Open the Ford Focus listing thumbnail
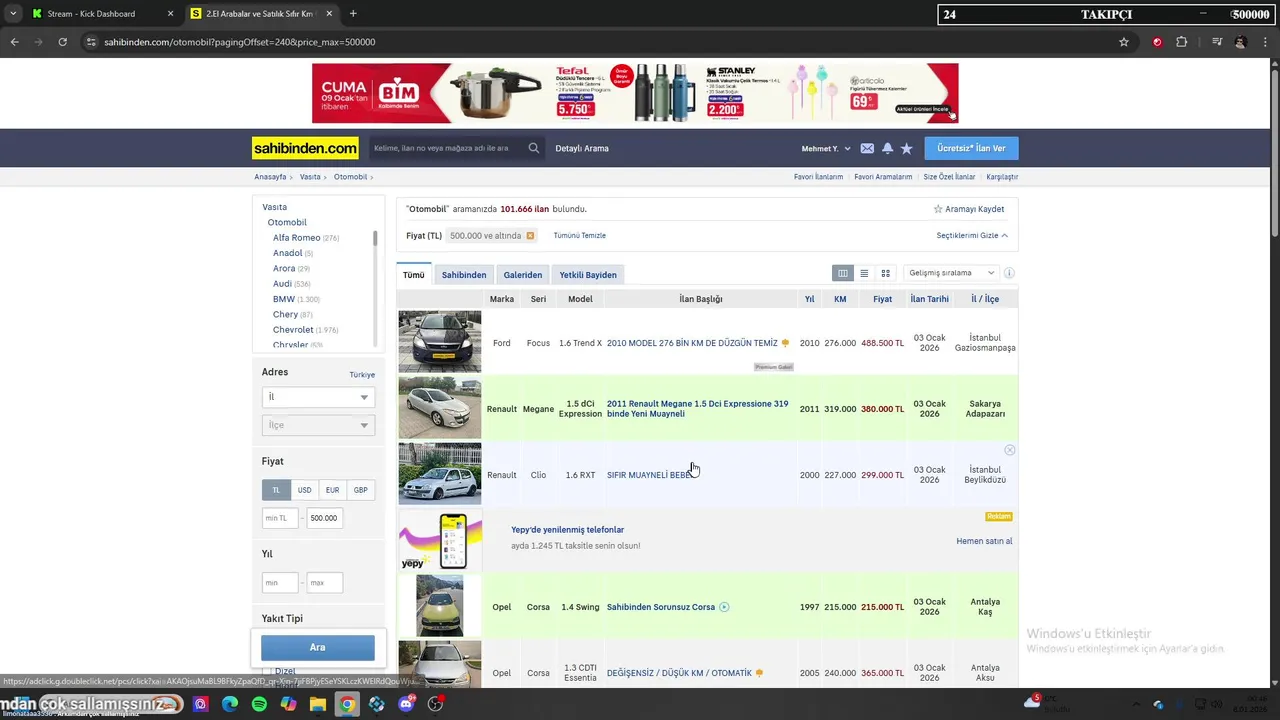 tap(440, 342)
